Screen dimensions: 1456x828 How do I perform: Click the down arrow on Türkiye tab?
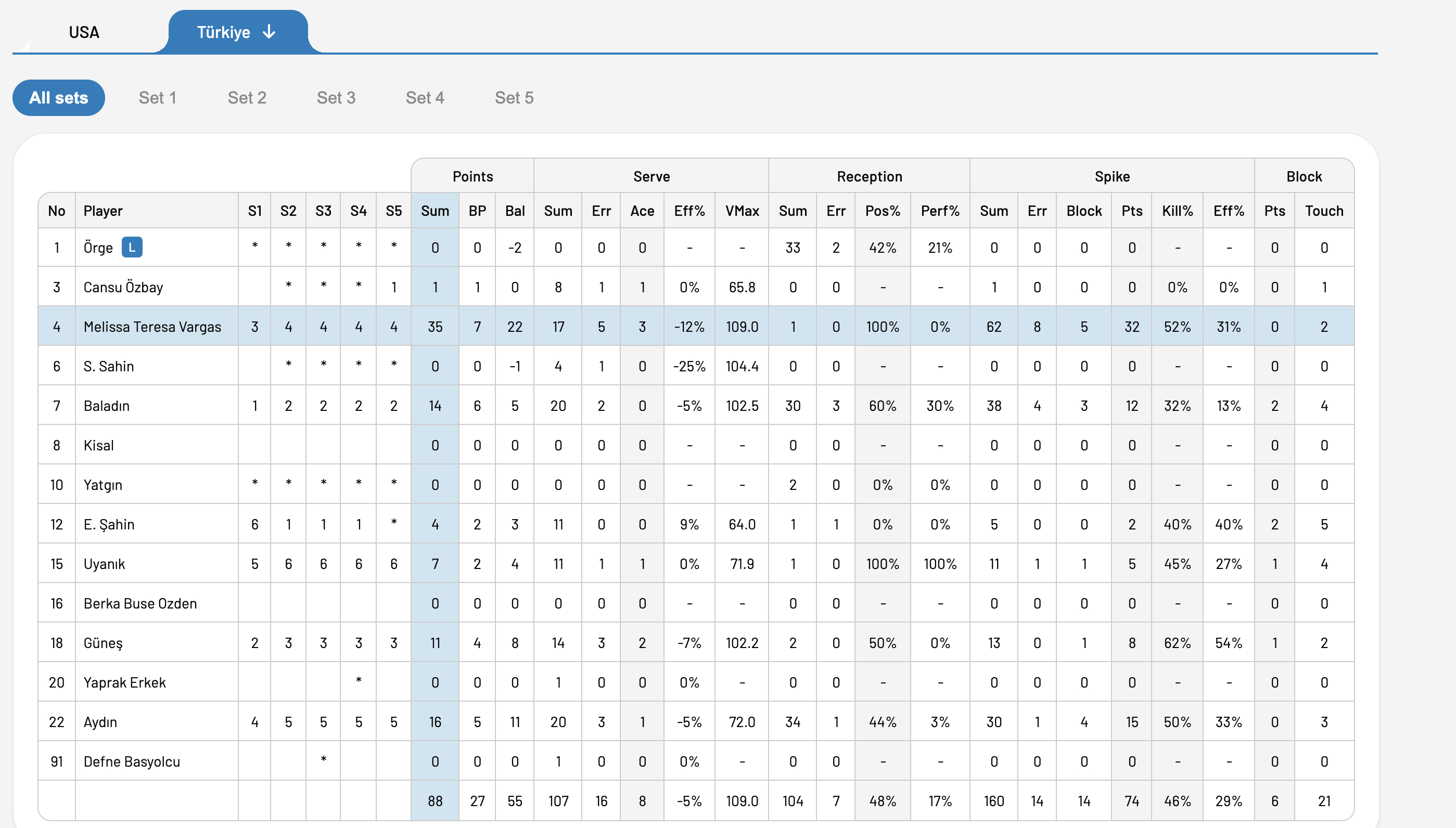pyautogui.click(x=269, y=32)
